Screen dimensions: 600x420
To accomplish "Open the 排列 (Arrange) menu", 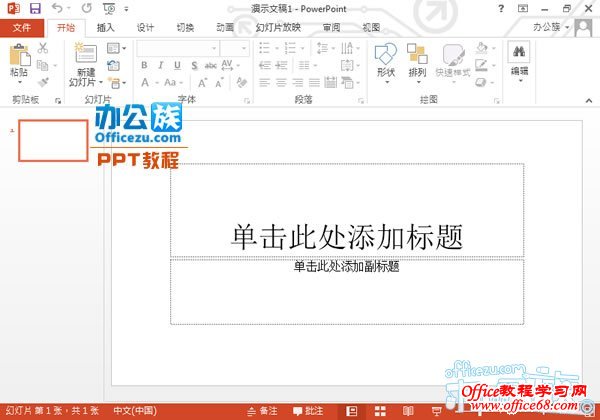I will coord(417,63).
